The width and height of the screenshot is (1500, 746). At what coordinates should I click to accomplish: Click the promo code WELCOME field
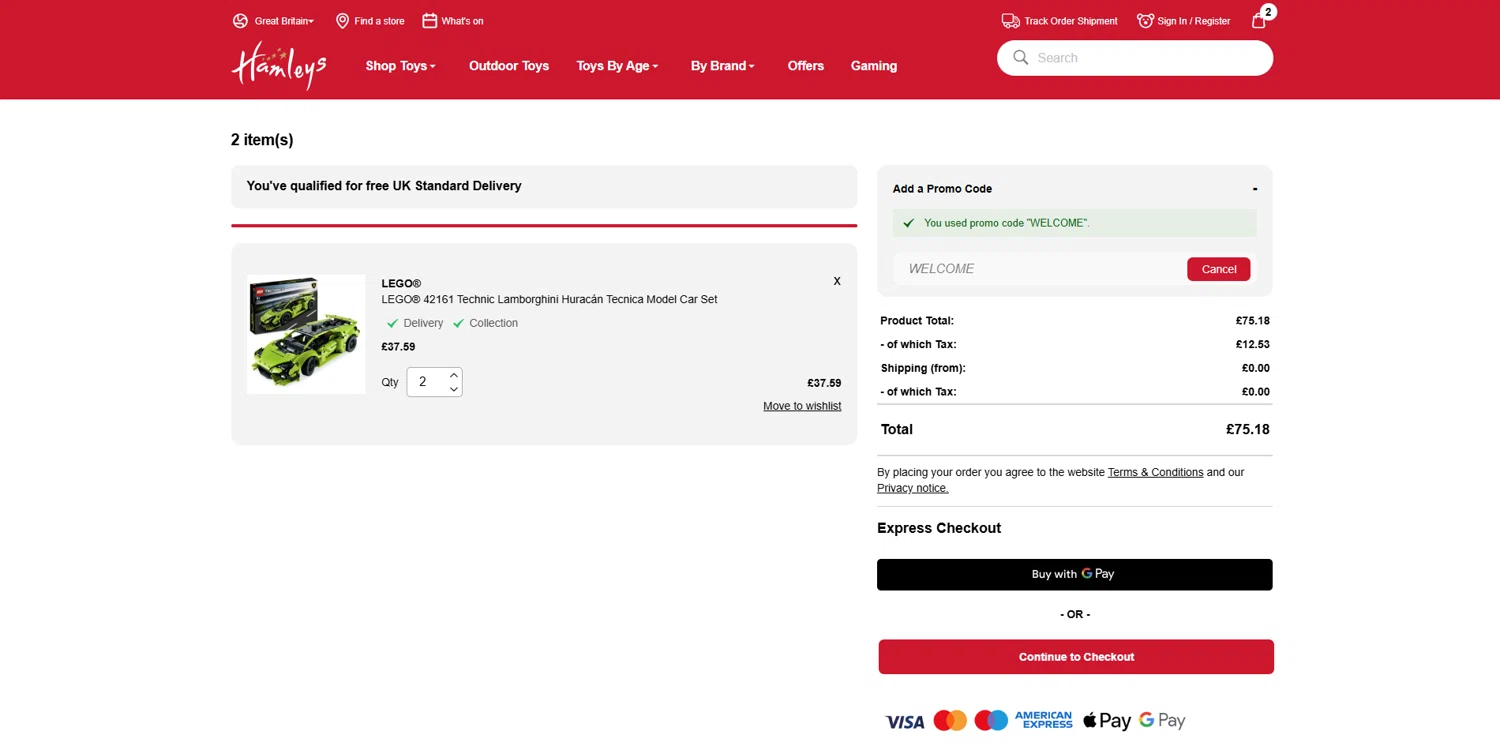pos(1038,269)
